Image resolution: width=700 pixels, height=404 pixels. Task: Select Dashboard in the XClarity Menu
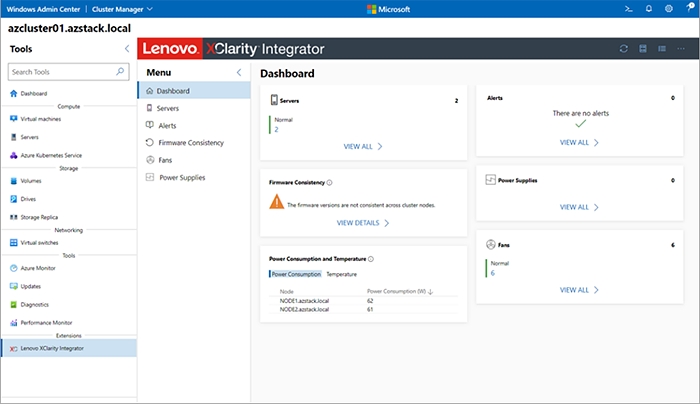(x=194, y=91)
